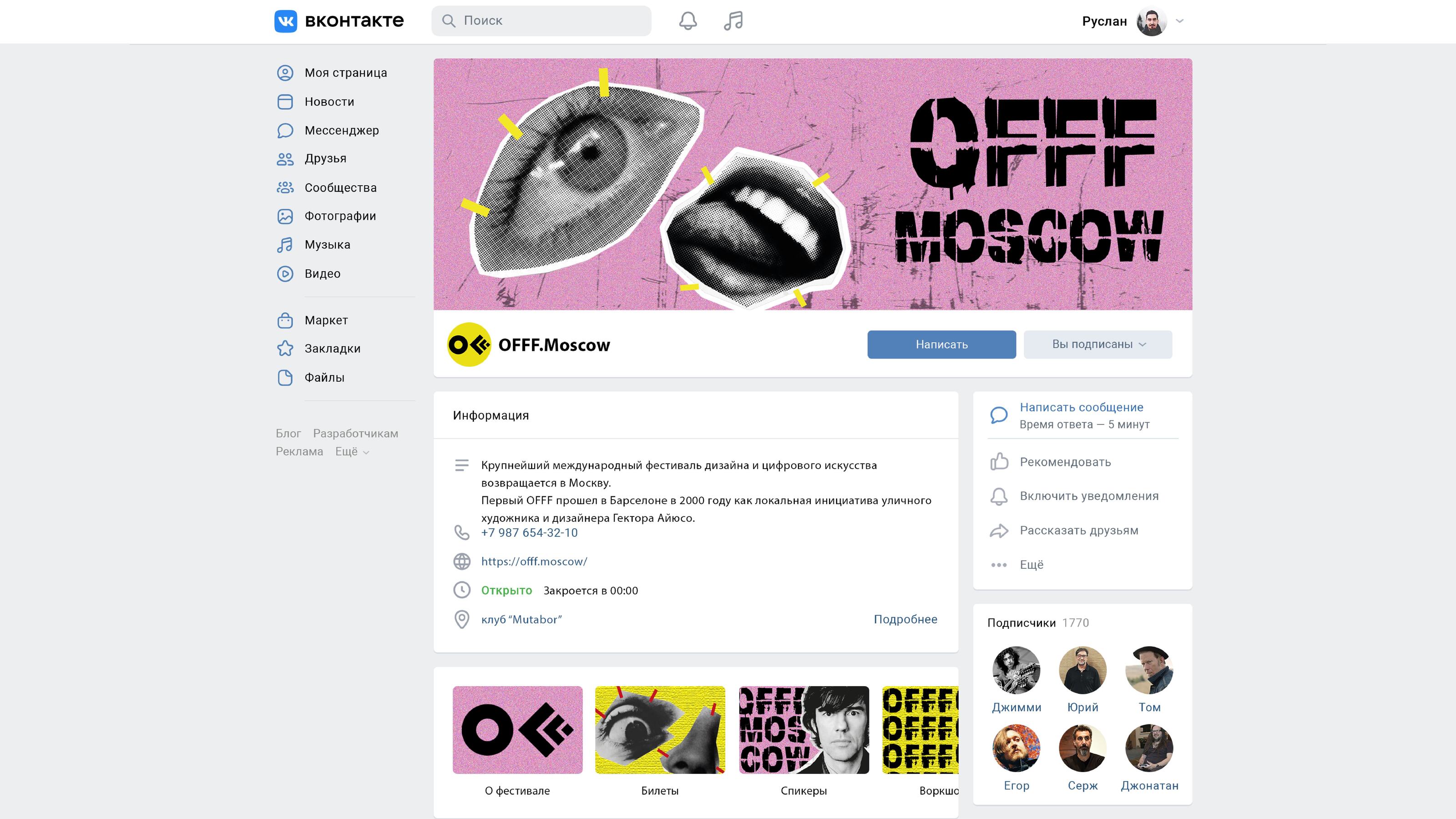Focus the Поиск search field
The height and width of the screenshot is (819, 1456).
[x=541, y=21]
